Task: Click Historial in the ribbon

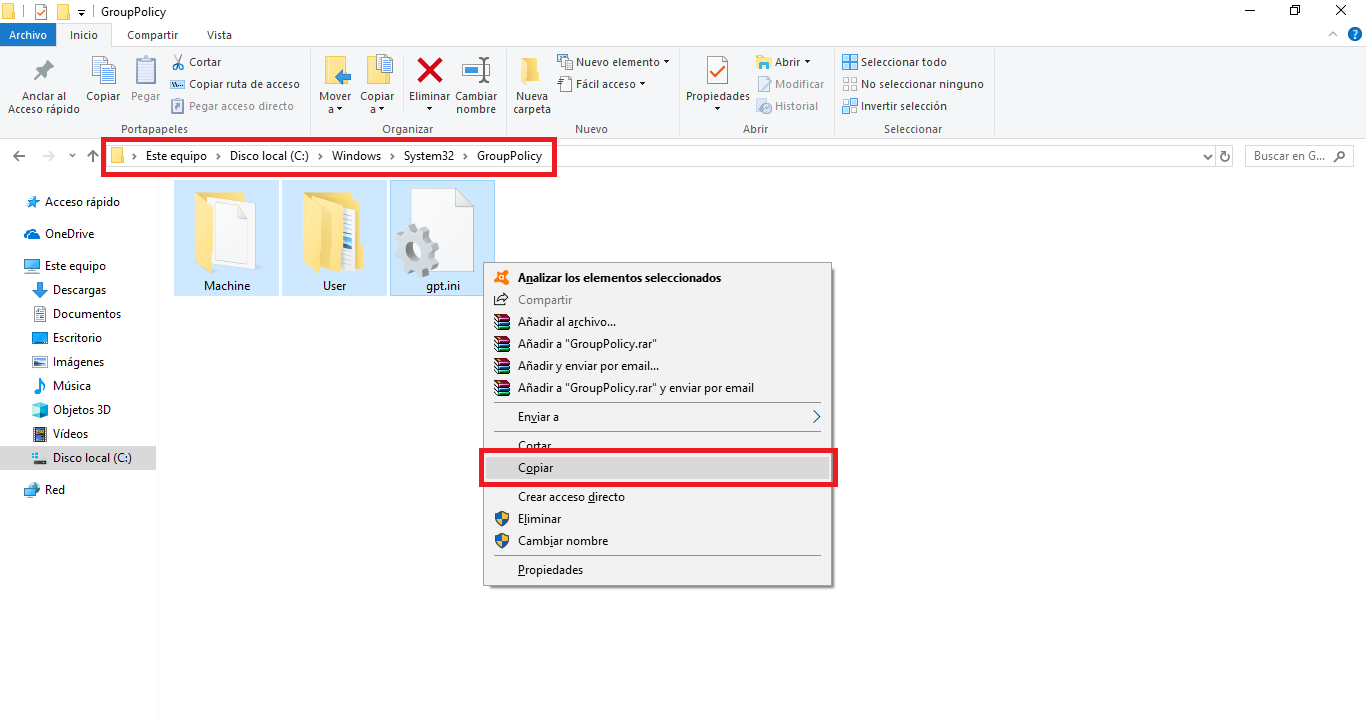Action: pyautogui.click(x=788, y=106)
